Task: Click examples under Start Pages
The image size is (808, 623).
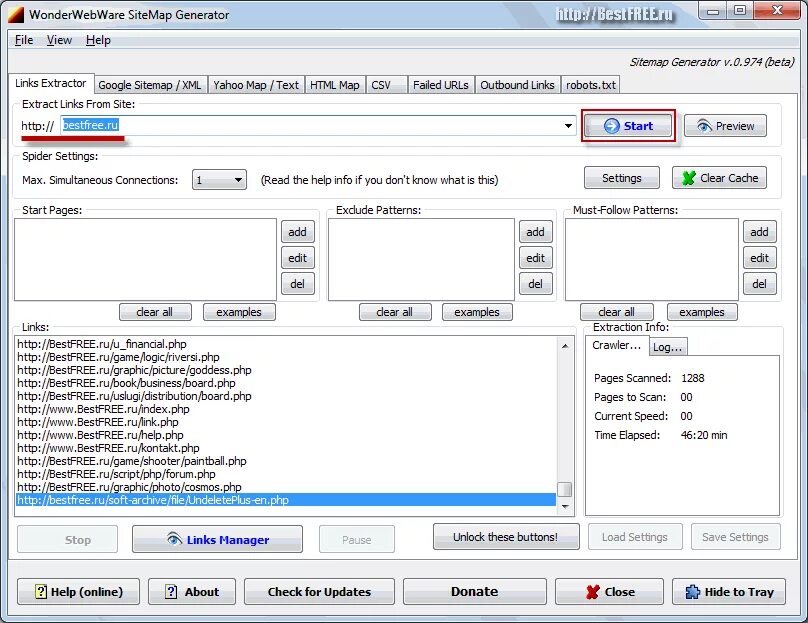Action: 239,312
